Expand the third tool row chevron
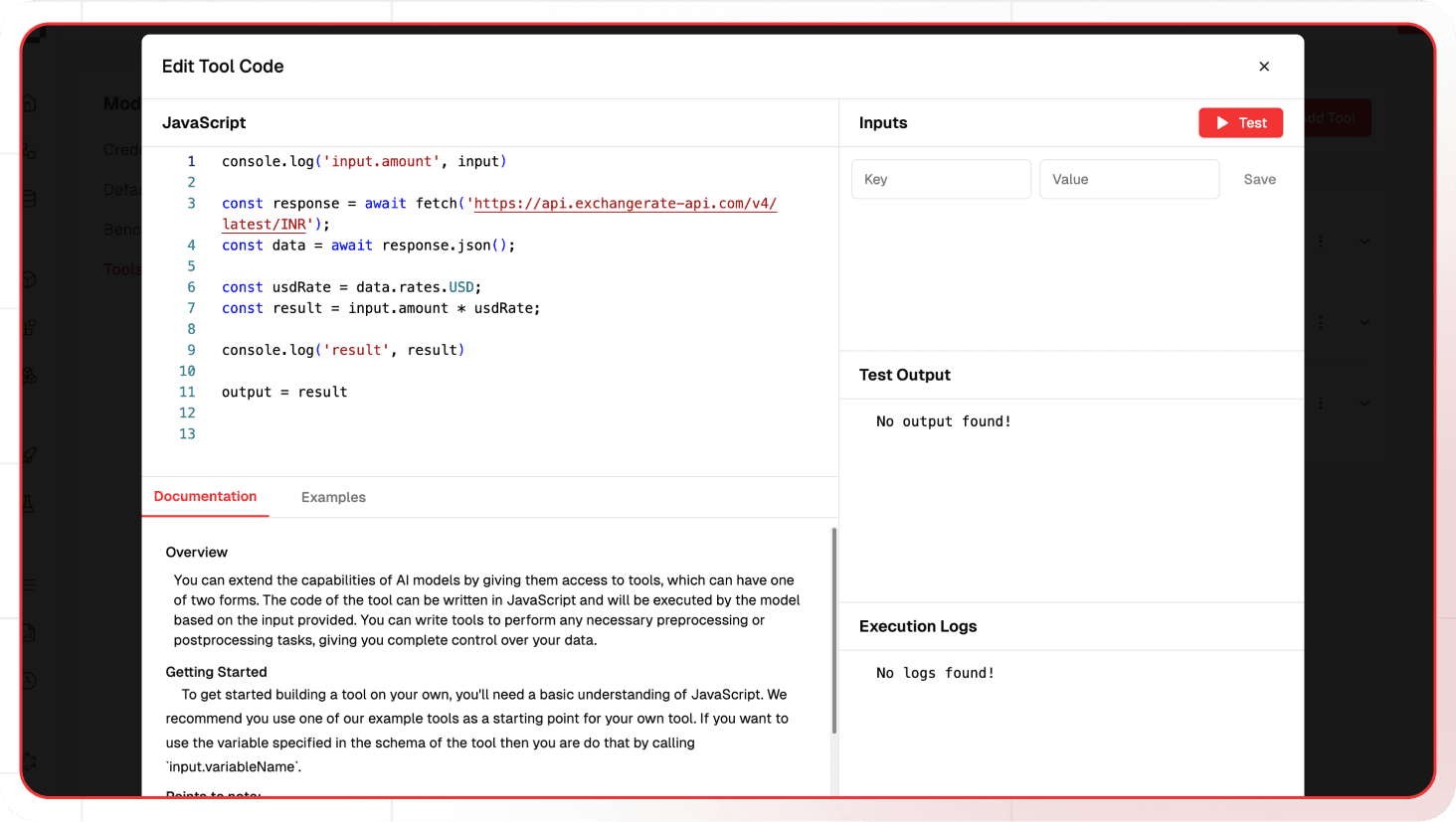Viewport: 1456px width, 822px height. [x=1365, y=404]
